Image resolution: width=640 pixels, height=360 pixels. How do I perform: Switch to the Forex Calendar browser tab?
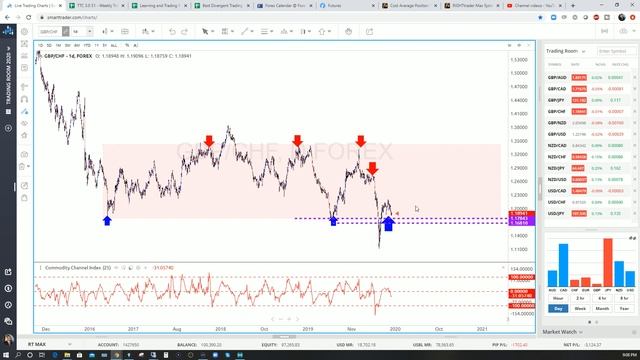click(x=284, y=6)
